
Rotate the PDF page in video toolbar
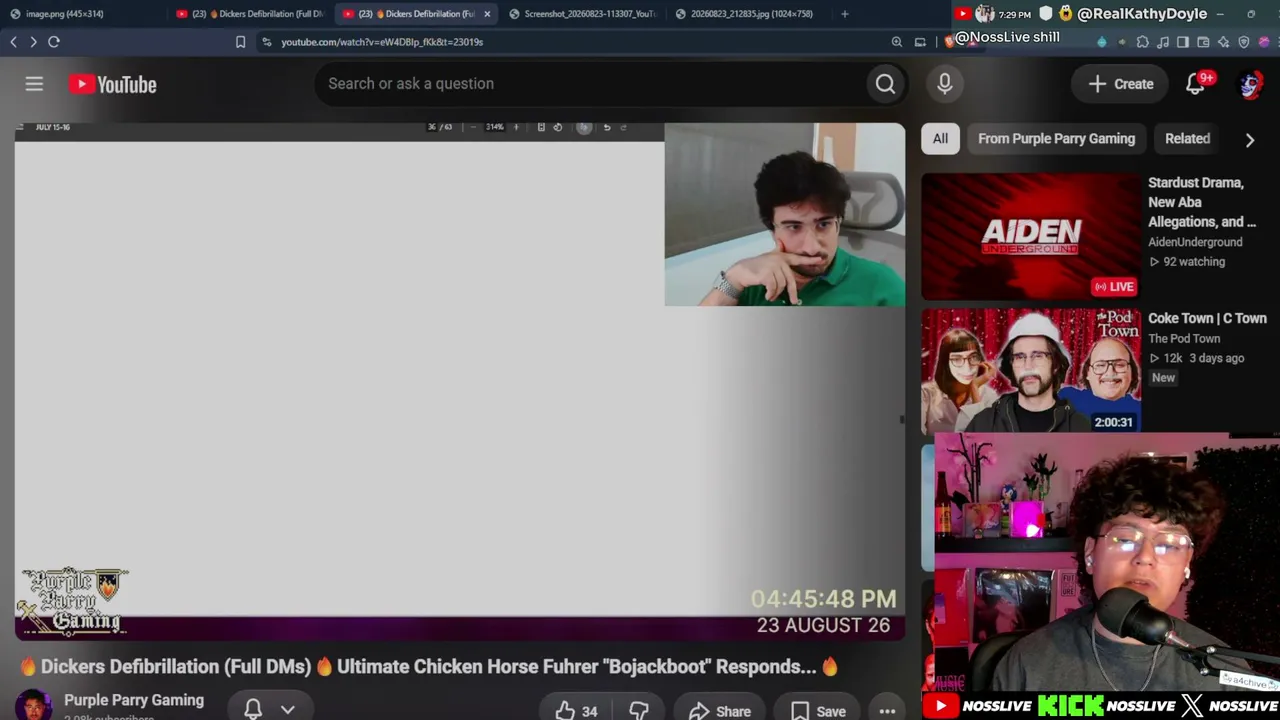click(x=558, y=127)
